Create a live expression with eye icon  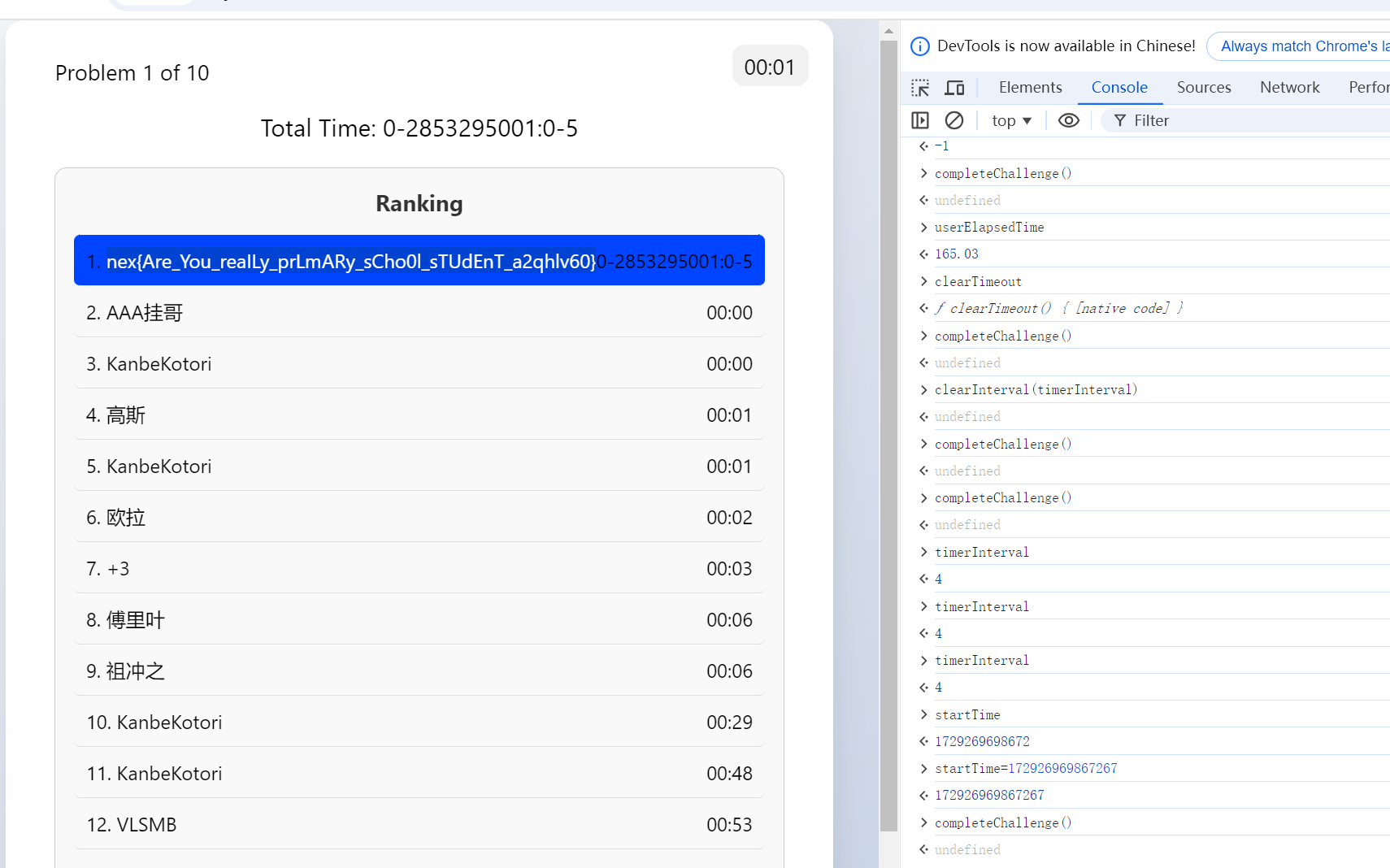(x=1069, y=120)
